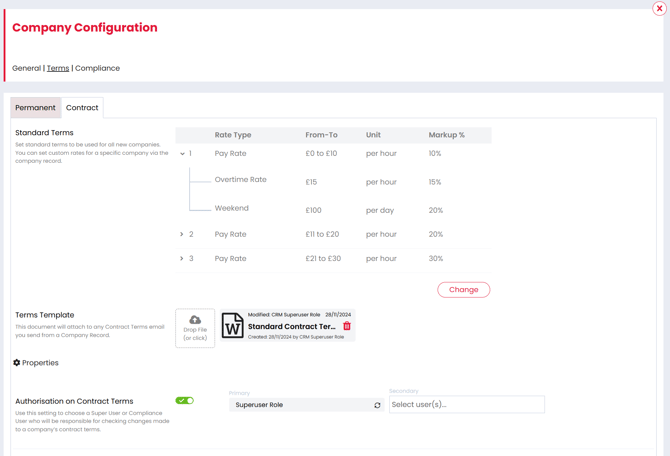Click the Terms Template heading

pyautogui.click(x=45, y=315)
